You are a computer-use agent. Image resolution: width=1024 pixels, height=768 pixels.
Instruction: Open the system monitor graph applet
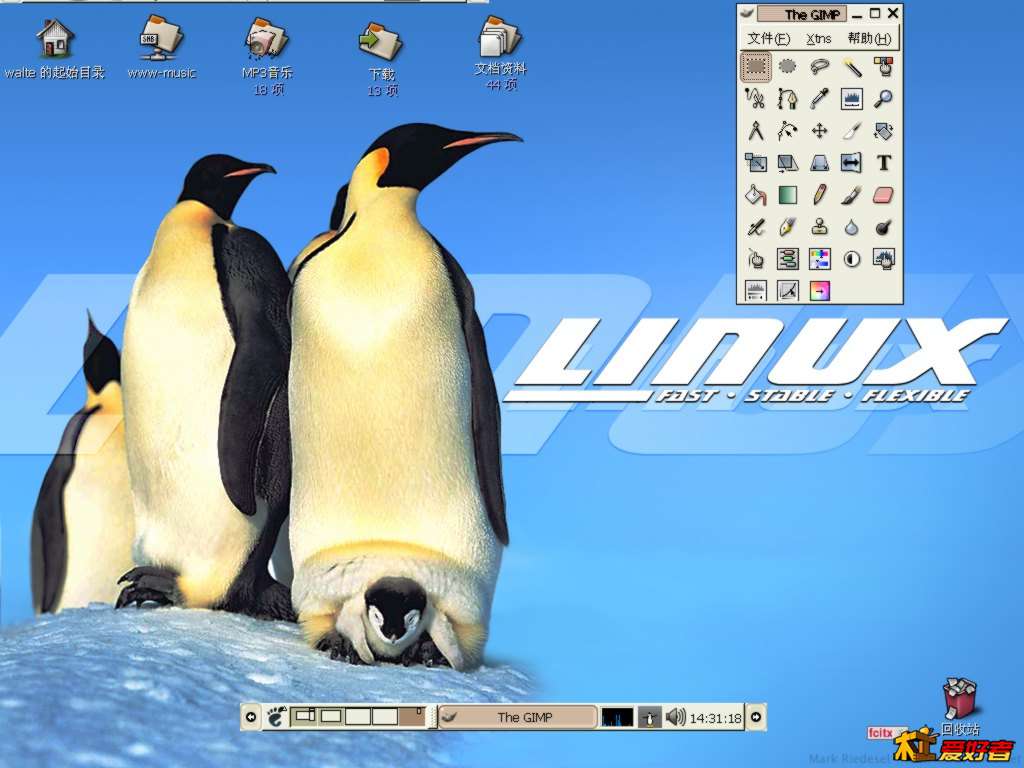coord(617,717)
